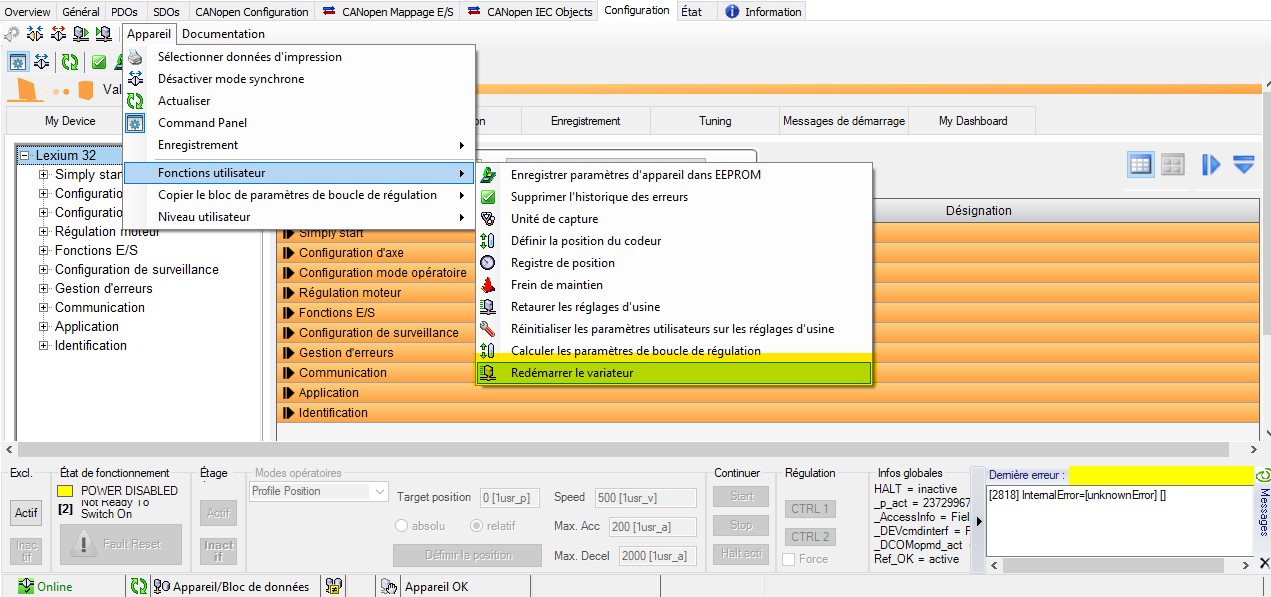1271x597 pixels.
Task: Click green checkmark icon for Supprimer l'historique des erreurs
Action: [x=488, y=197]
